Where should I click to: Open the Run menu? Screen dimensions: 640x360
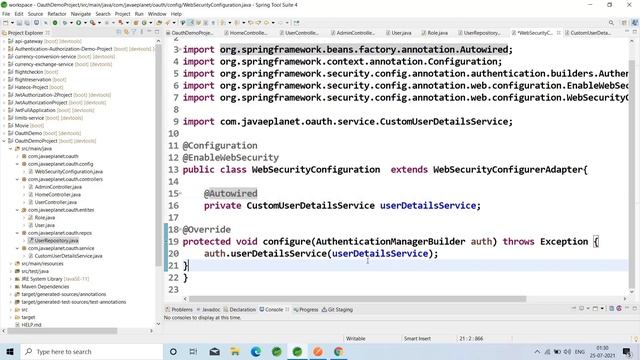coord(139,14)
